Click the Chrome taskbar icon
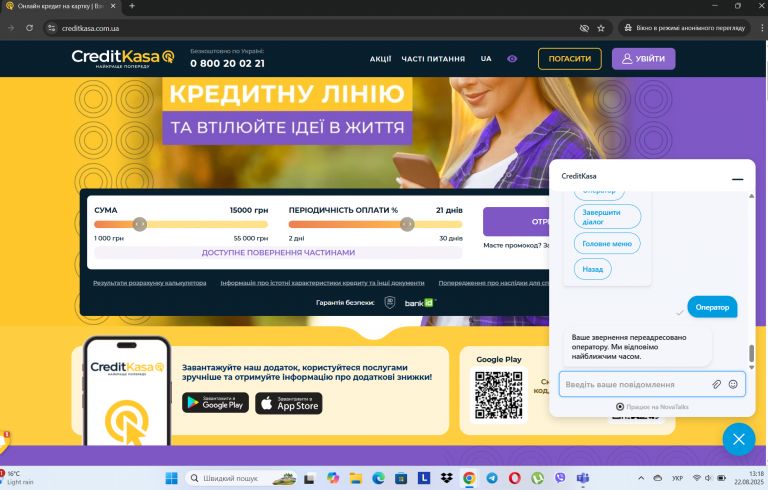This screenshot has width=768, height=490. click(469, 478)
